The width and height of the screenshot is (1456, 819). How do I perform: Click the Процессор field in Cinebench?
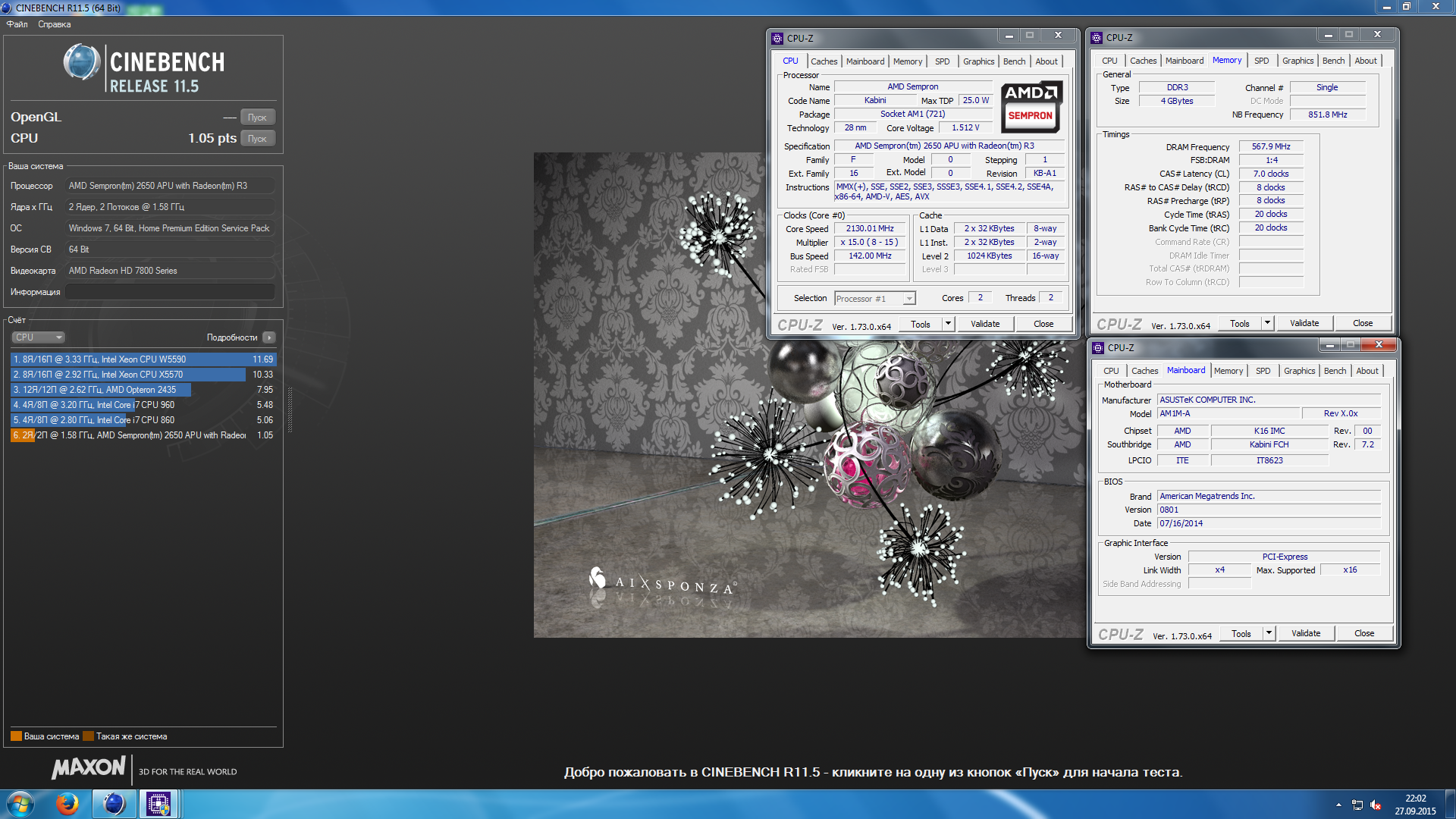coord(171,186)
